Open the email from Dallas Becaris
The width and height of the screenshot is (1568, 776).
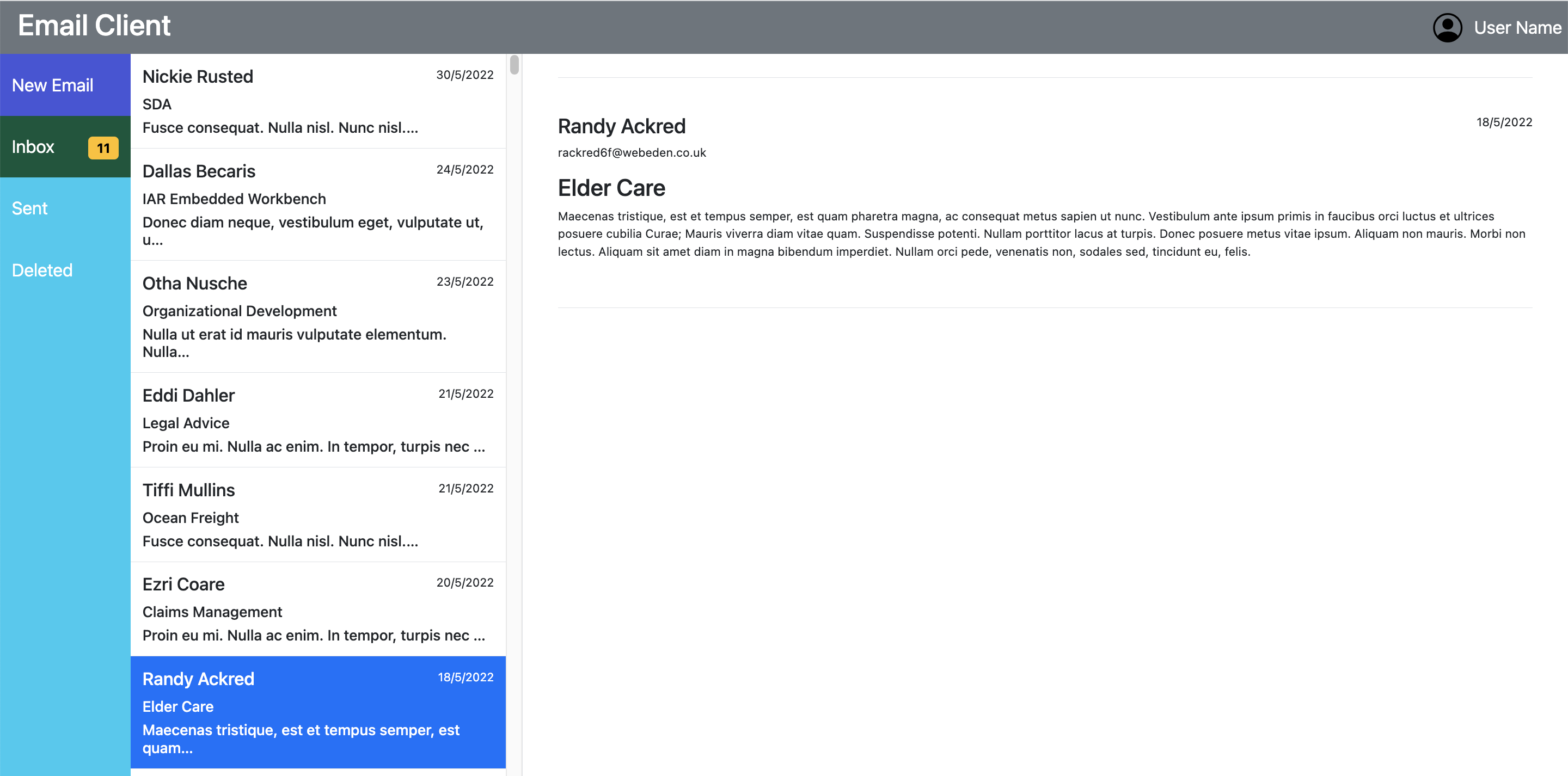(x=318, y=205)
